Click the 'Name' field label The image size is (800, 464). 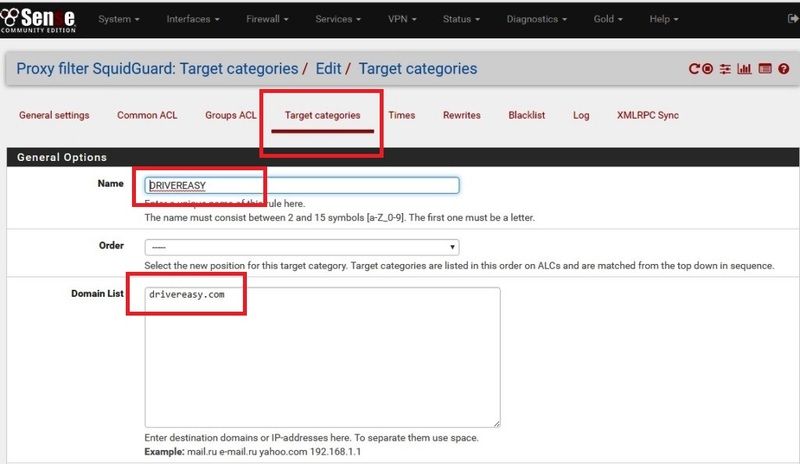110,184
